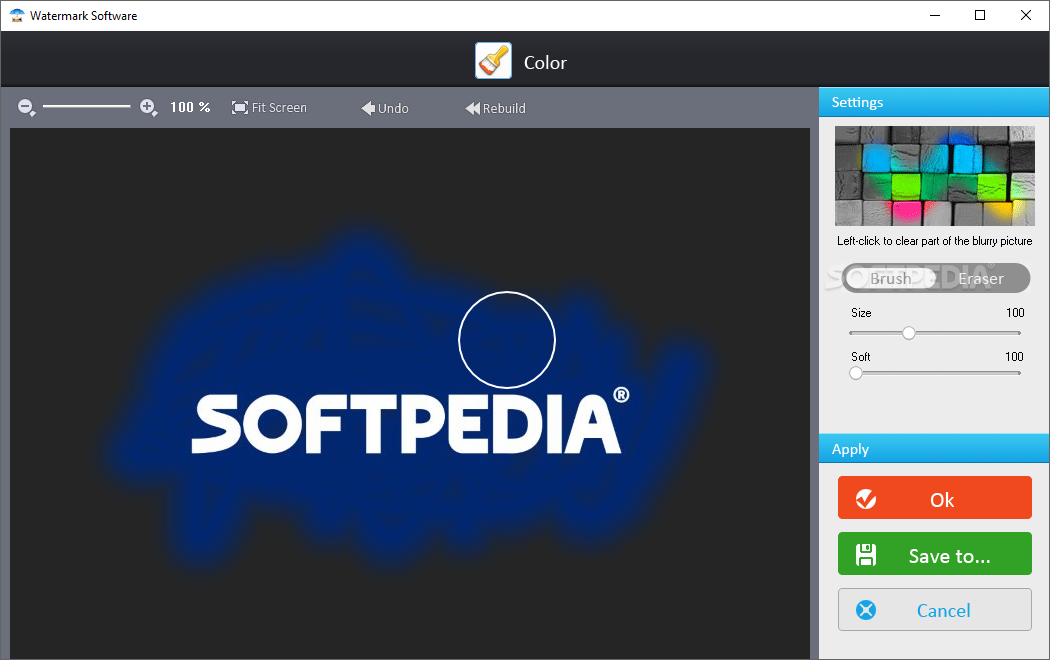The image size is (1050, 660).
Task: Click the SOFTPEDIA image on canvas
Action: 410,422
